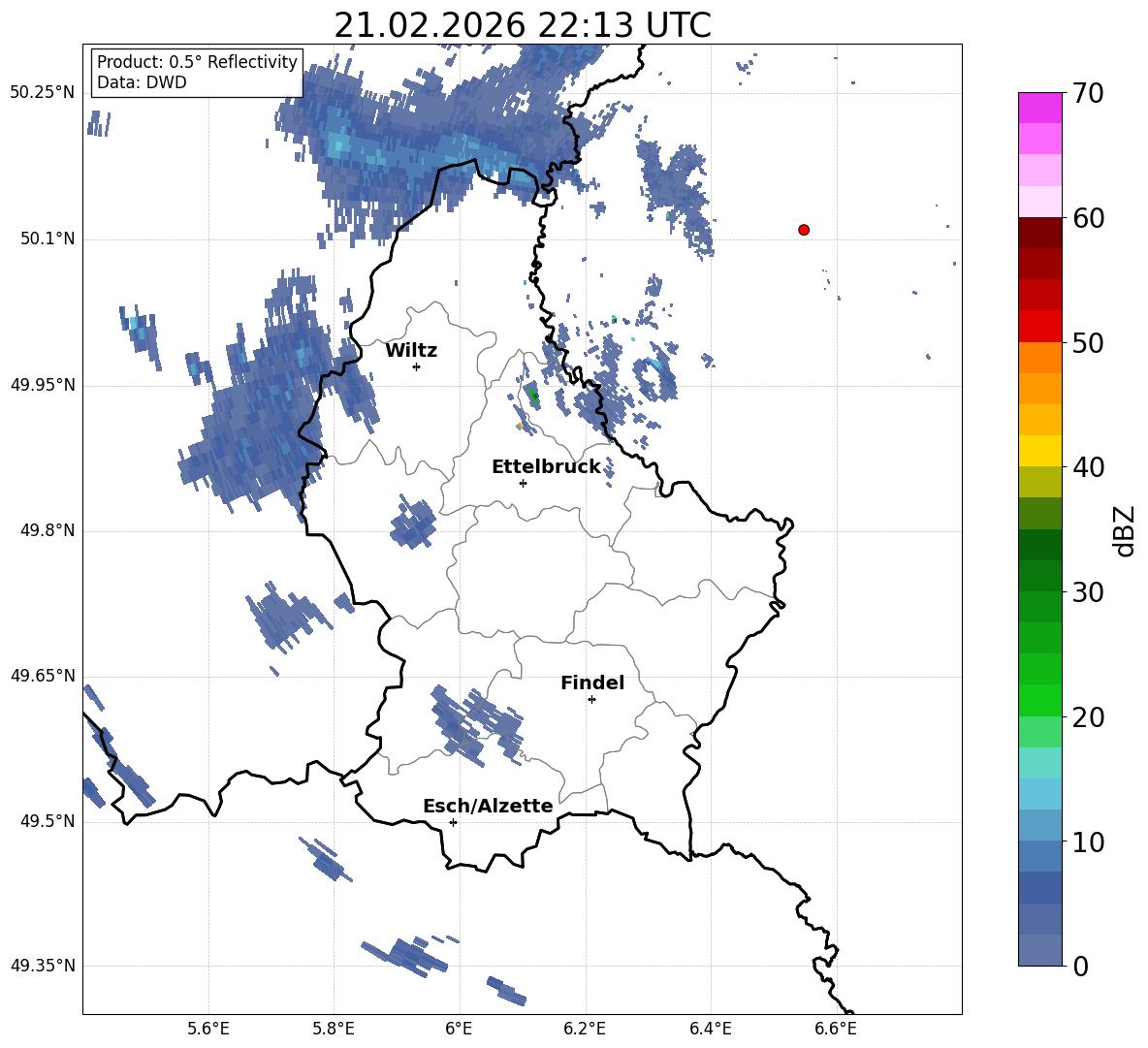The image size is (1148, 1048).
Task: Click the colorbar value 60
Action: point(1088,218)
